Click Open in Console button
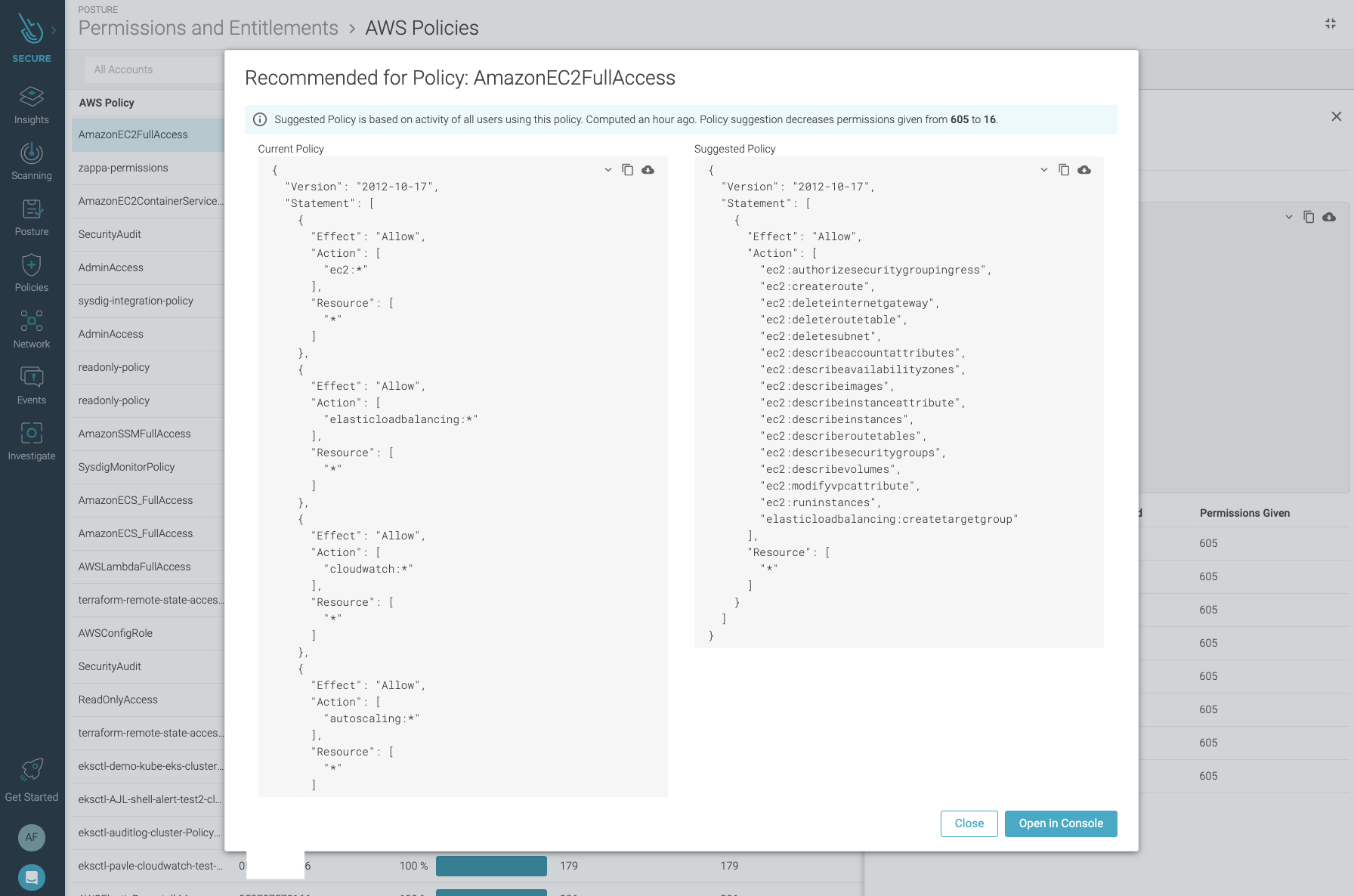Screen dimensions: 1354x896 click(1061, 823)
